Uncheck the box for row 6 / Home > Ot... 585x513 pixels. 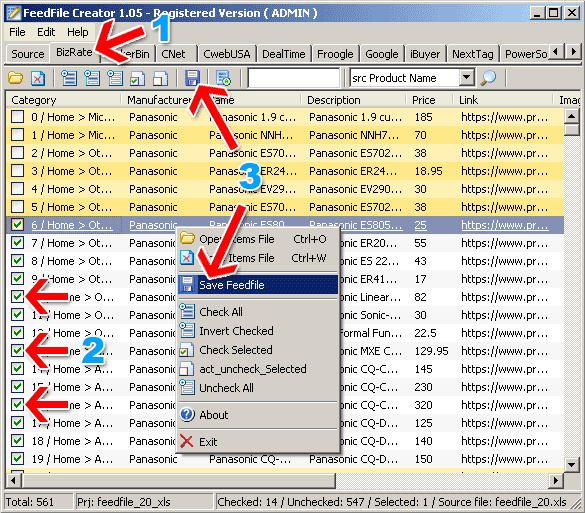(17, 225)
